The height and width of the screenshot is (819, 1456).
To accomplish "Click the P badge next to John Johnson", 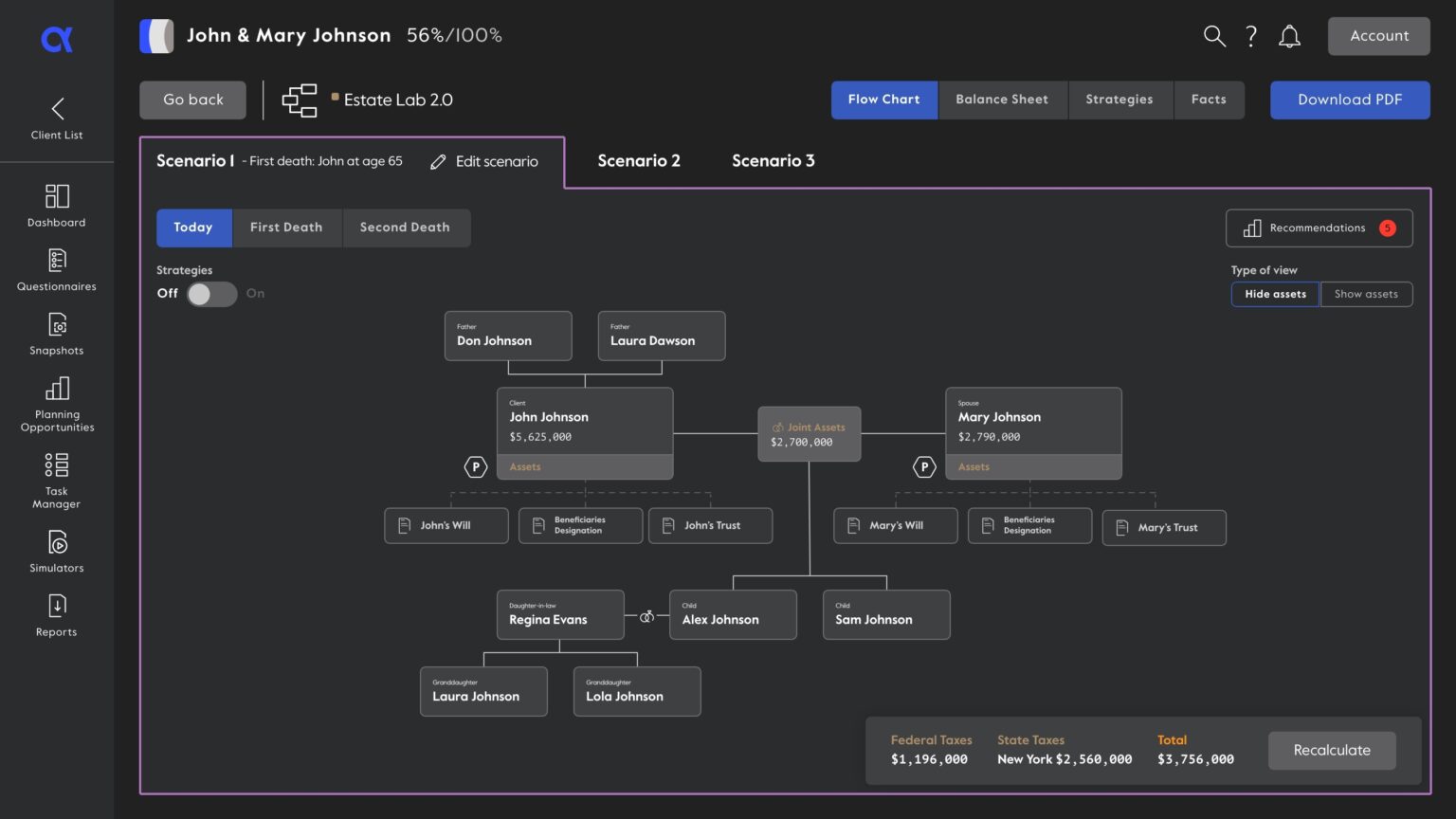I will [x=475, y=466].
